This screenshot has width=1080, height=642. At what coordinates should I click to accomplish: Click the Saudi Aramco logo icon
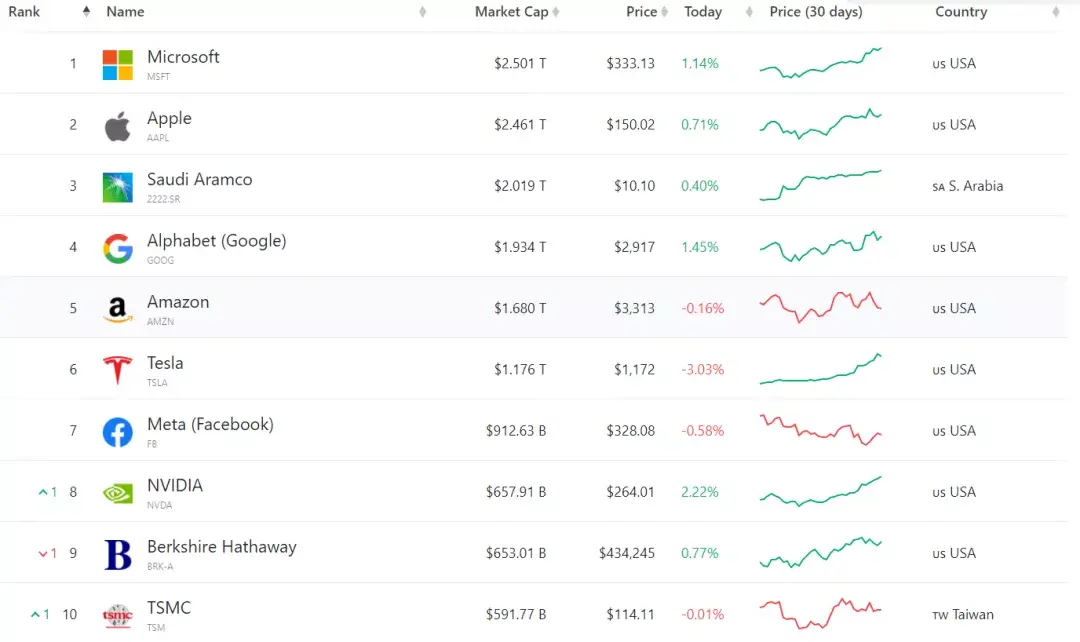pos(117,187)
